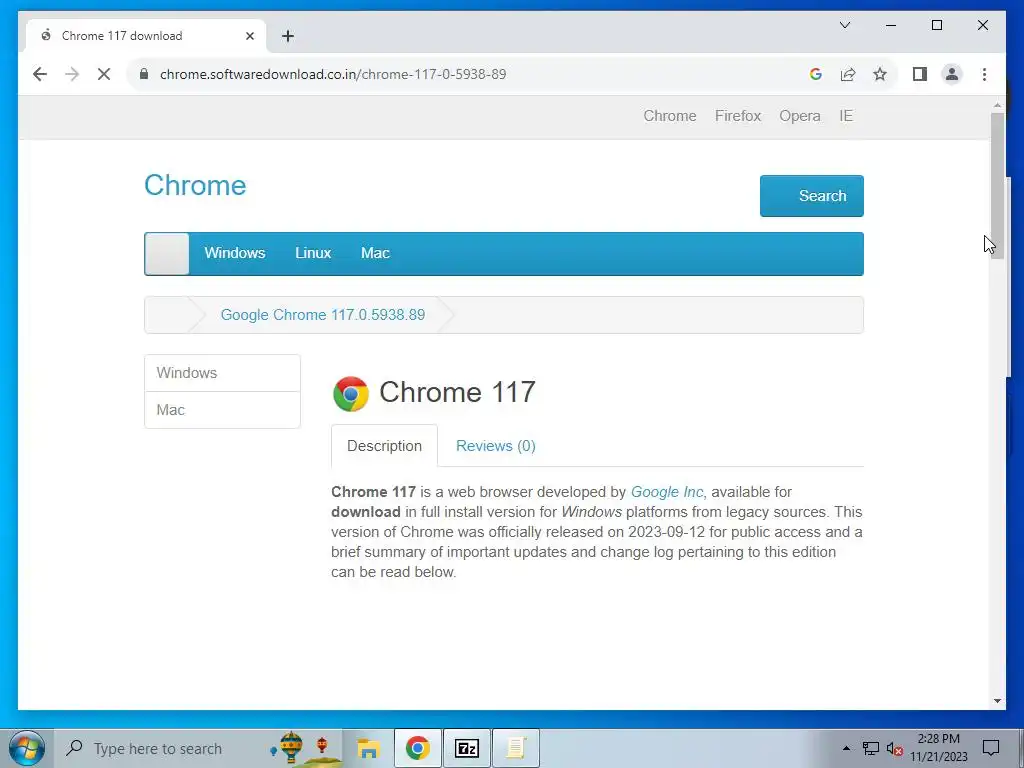1024x768 pixels.
Task: Go back to the previous page
Action: [x=40, y=74]
